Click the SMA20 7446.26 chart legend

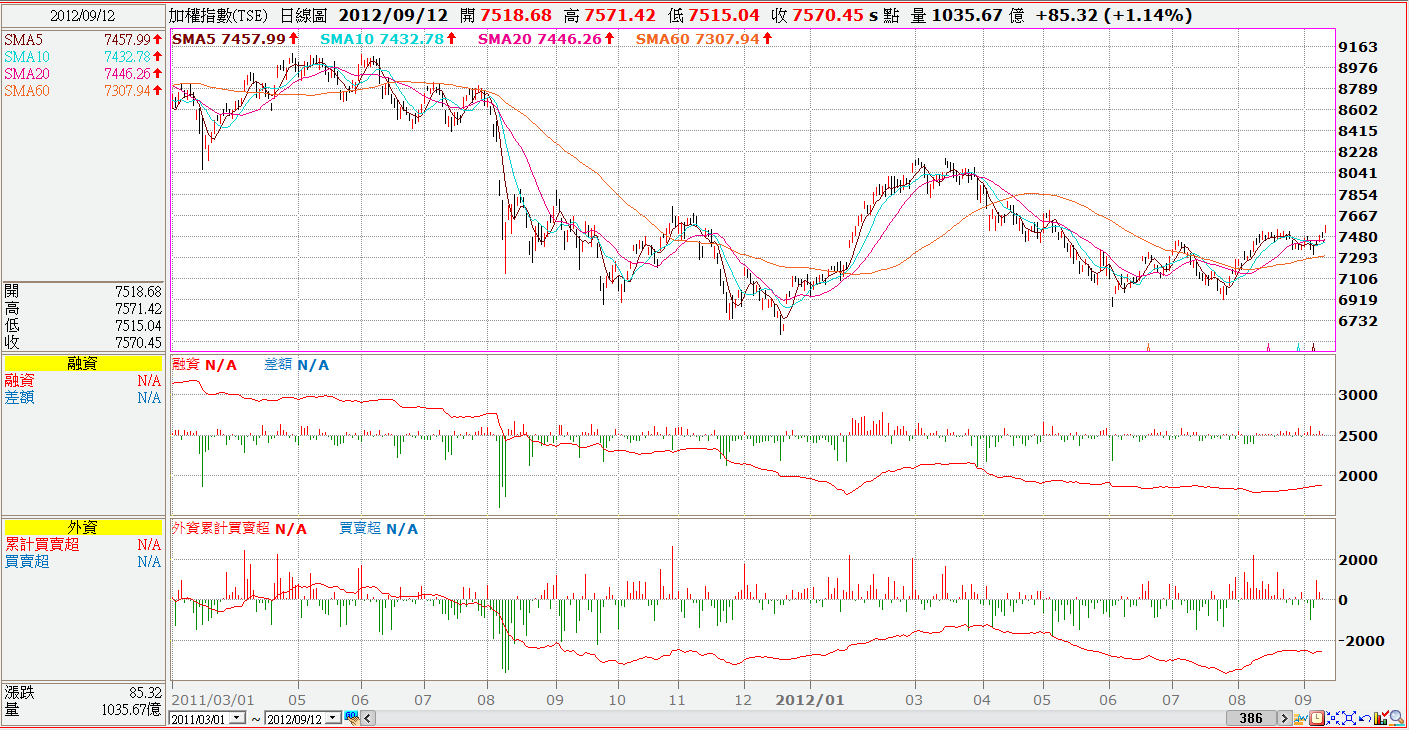click(546, 38)
